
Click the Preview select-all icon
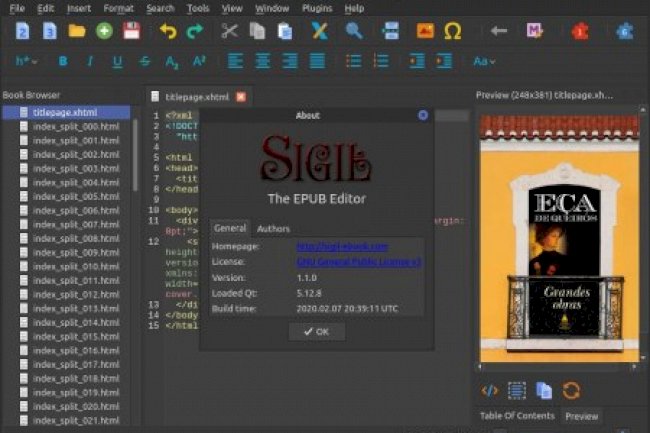pyautogui.click(x=517, y=391)
